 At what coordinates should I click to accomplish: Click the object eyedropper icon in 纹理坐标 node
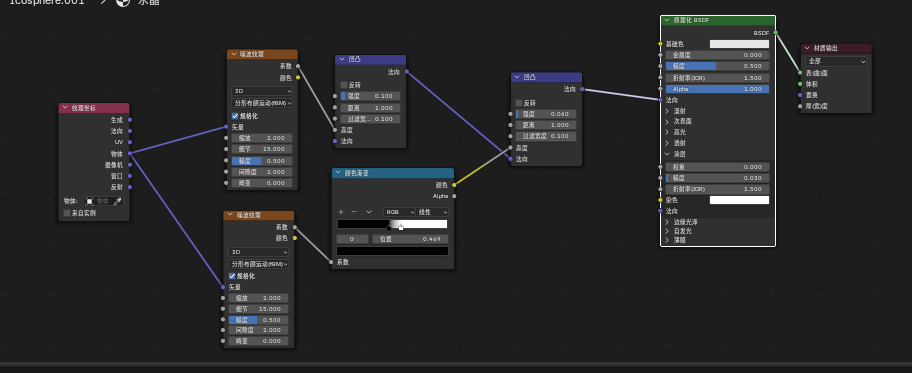[x=117, y=201]
